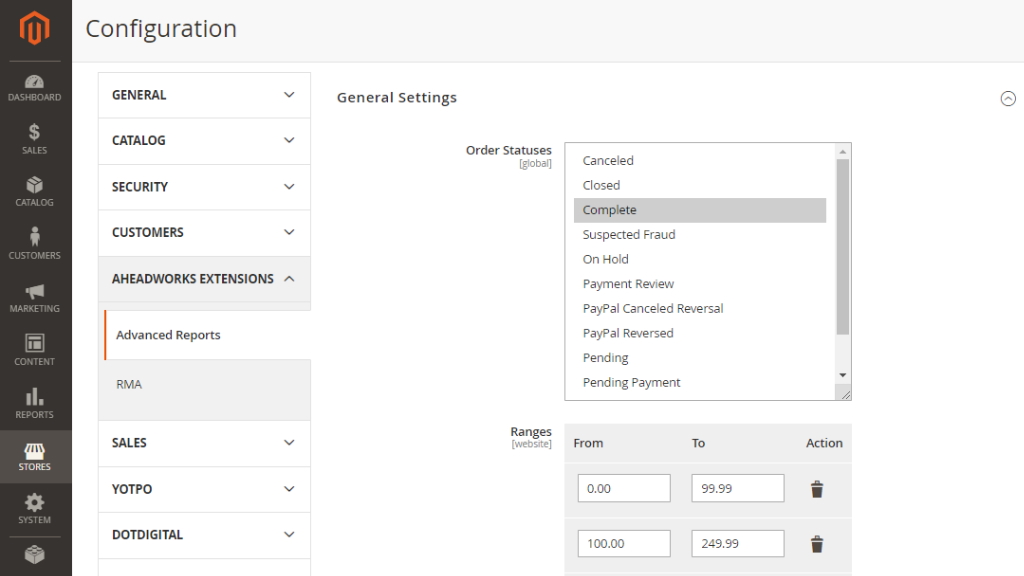Click the From field containing 100.00
Screen dimensions: 1024x576
click(624, 543)
